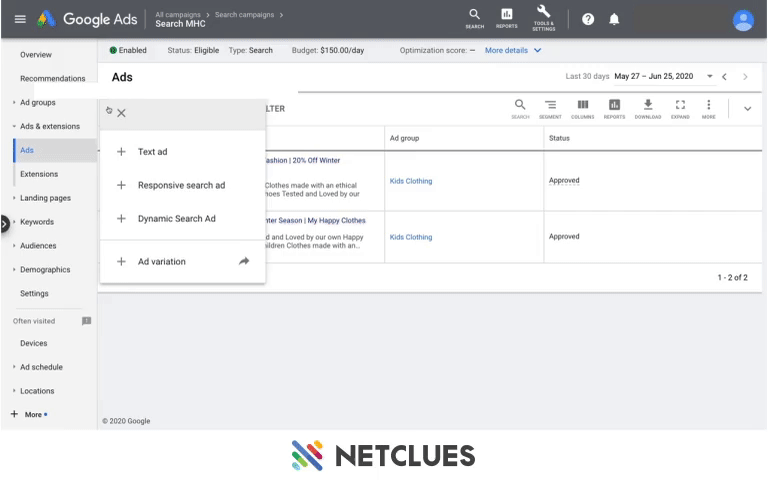Collapse the toolbar chevron at far right

tap(747, 109)
